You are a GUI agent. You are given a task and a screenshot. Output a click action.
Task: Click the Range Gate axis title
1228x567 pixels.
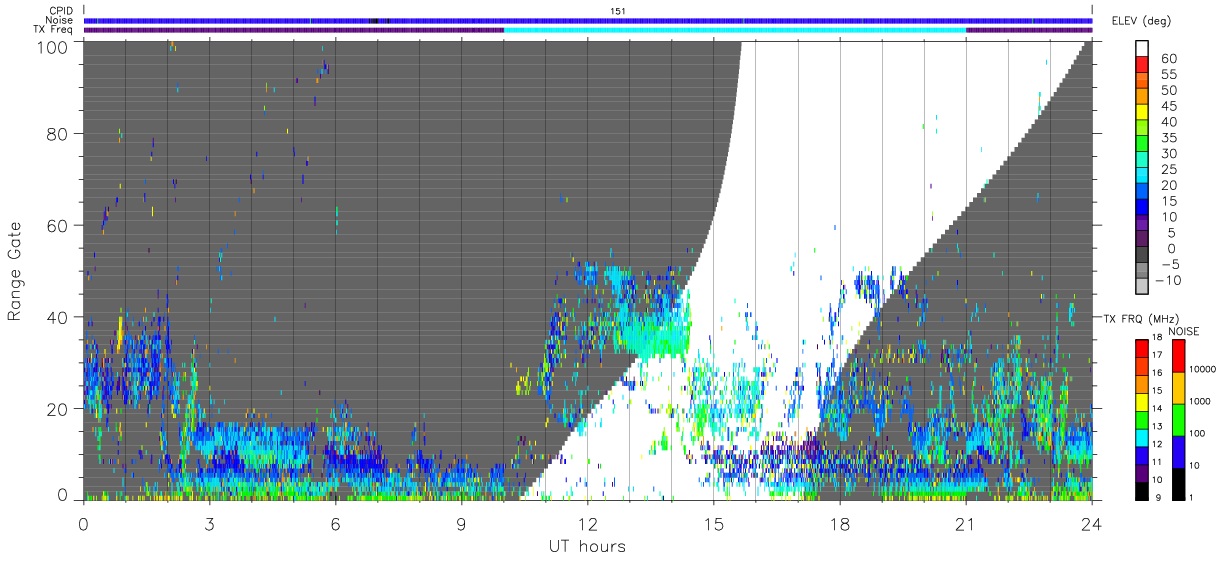point(15,271)
